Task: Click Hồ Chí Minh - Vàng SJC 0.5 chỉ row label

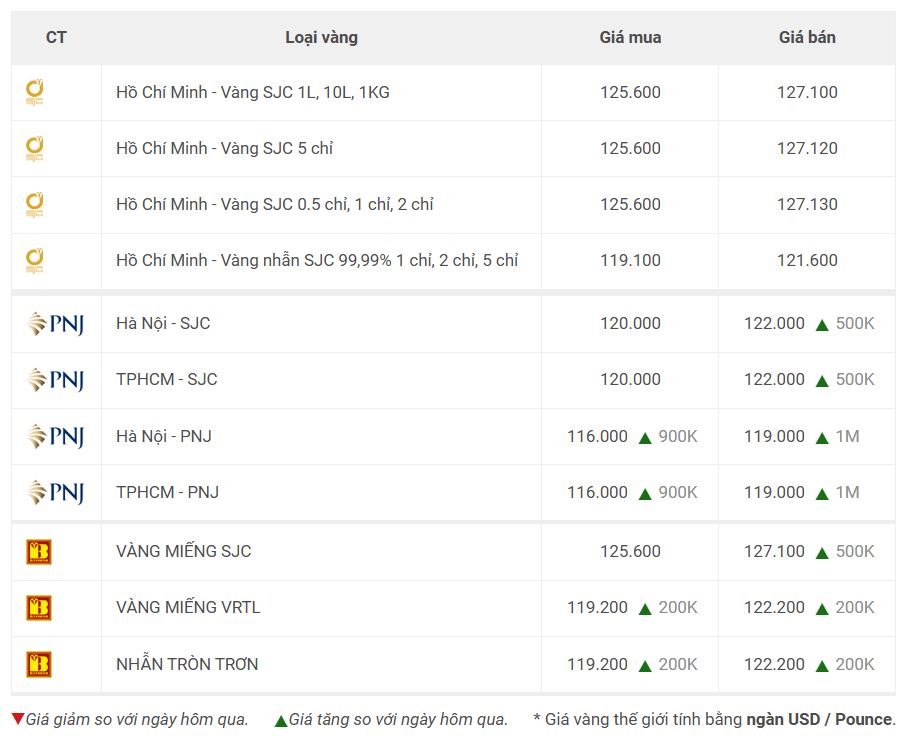Action: pyautogui.click(x=275, y=204)
